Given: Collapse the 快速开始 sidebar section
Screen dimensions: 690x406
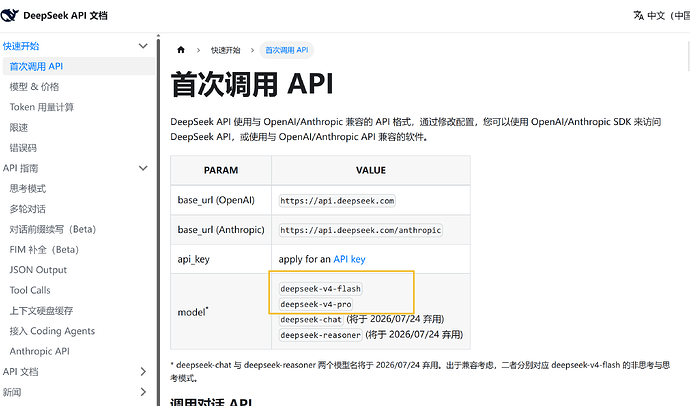Looking at the screenshot, I should pos(143,46).
